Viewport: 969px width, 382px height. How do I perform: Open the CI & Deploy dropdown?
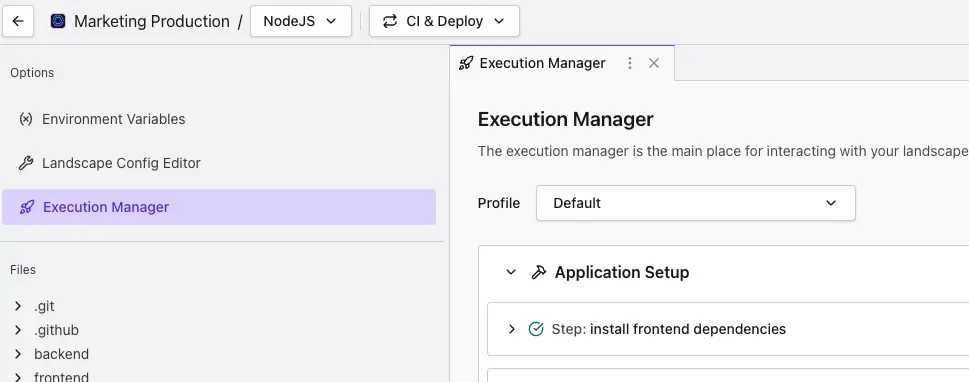(x=444, y=21)
